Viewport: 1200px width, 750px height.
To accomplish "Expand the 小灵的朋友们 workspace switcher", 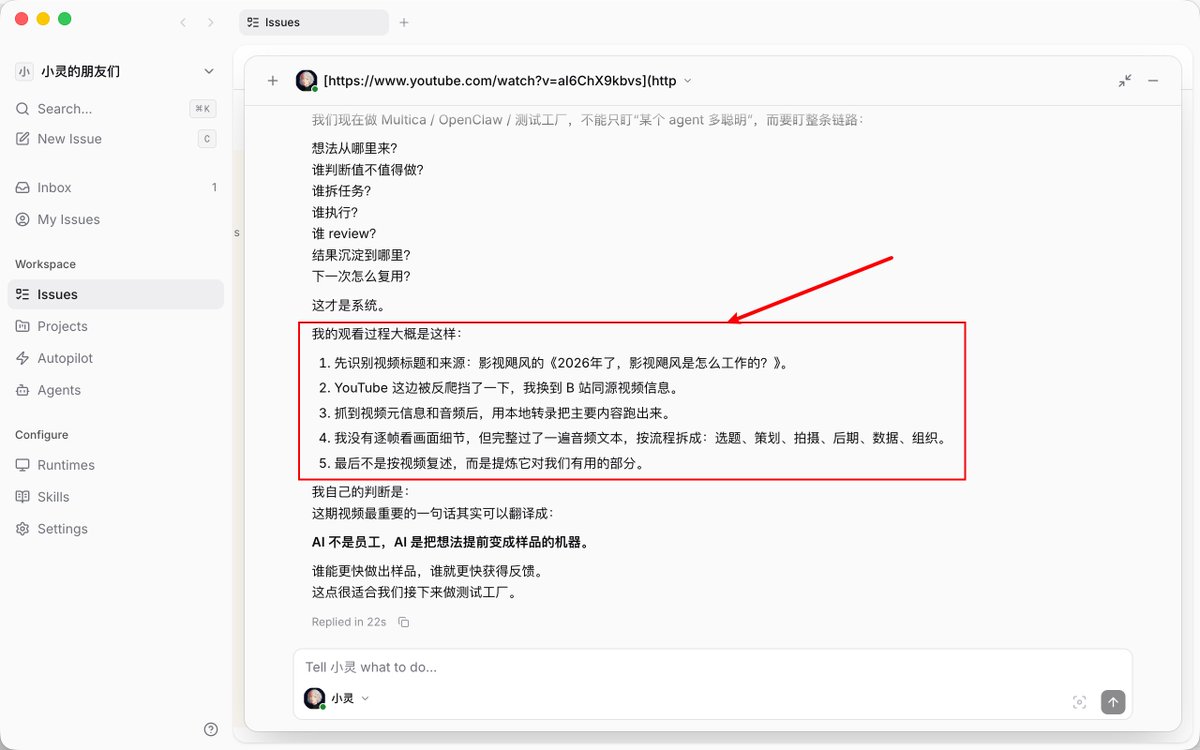I will [115, 71].
